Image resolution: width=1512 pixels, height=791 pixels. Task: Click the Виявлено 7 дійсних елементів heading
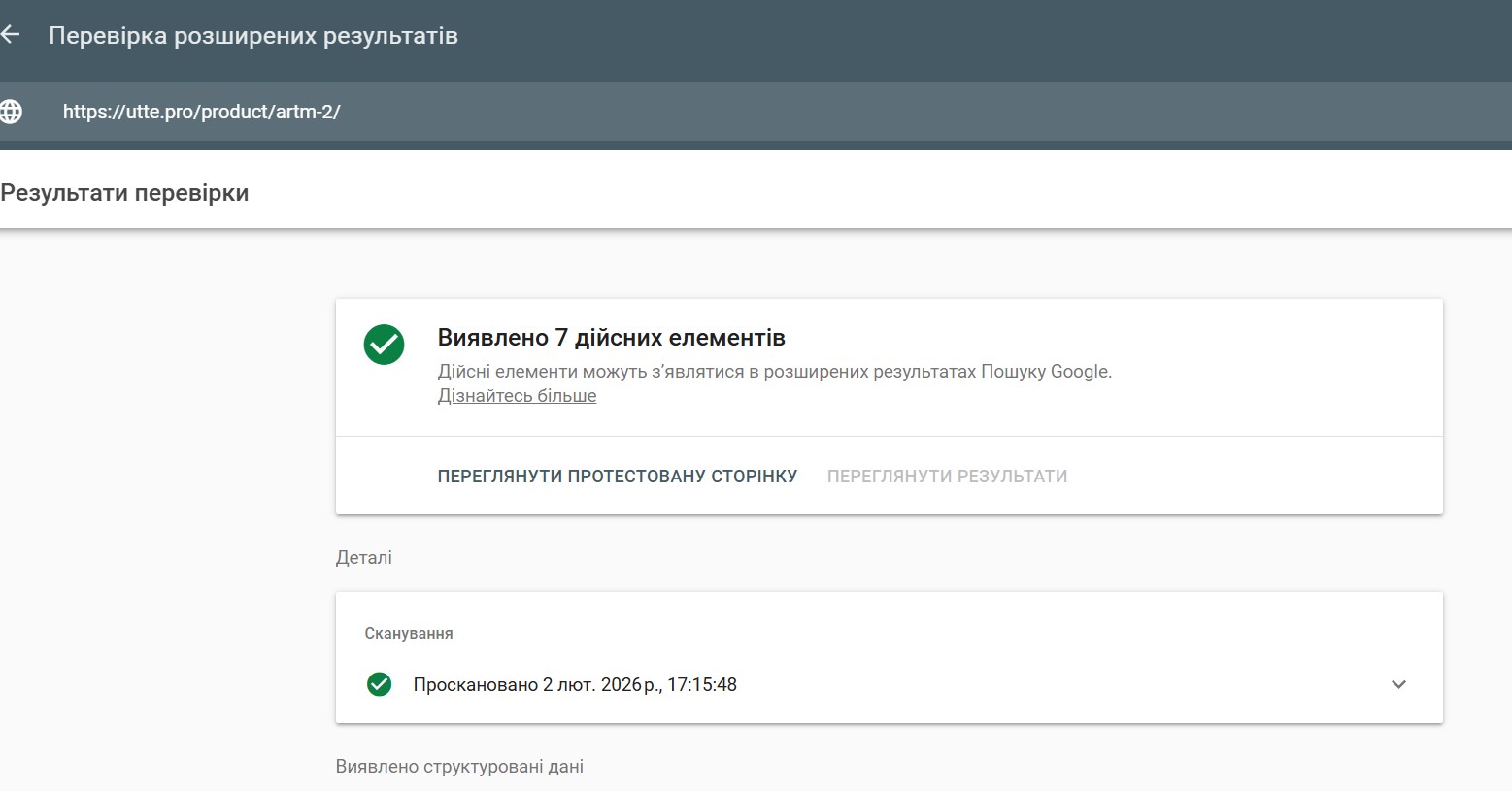tap(611, 338)
